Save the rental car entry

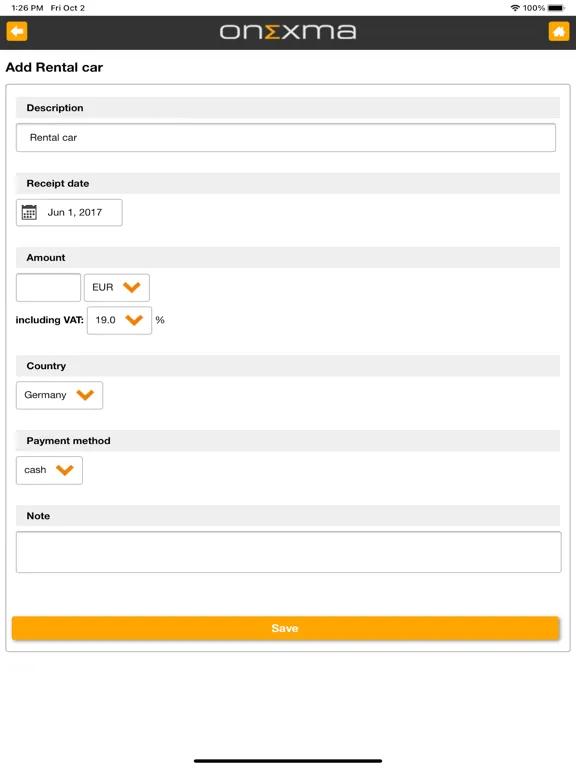tap(285, 628)
